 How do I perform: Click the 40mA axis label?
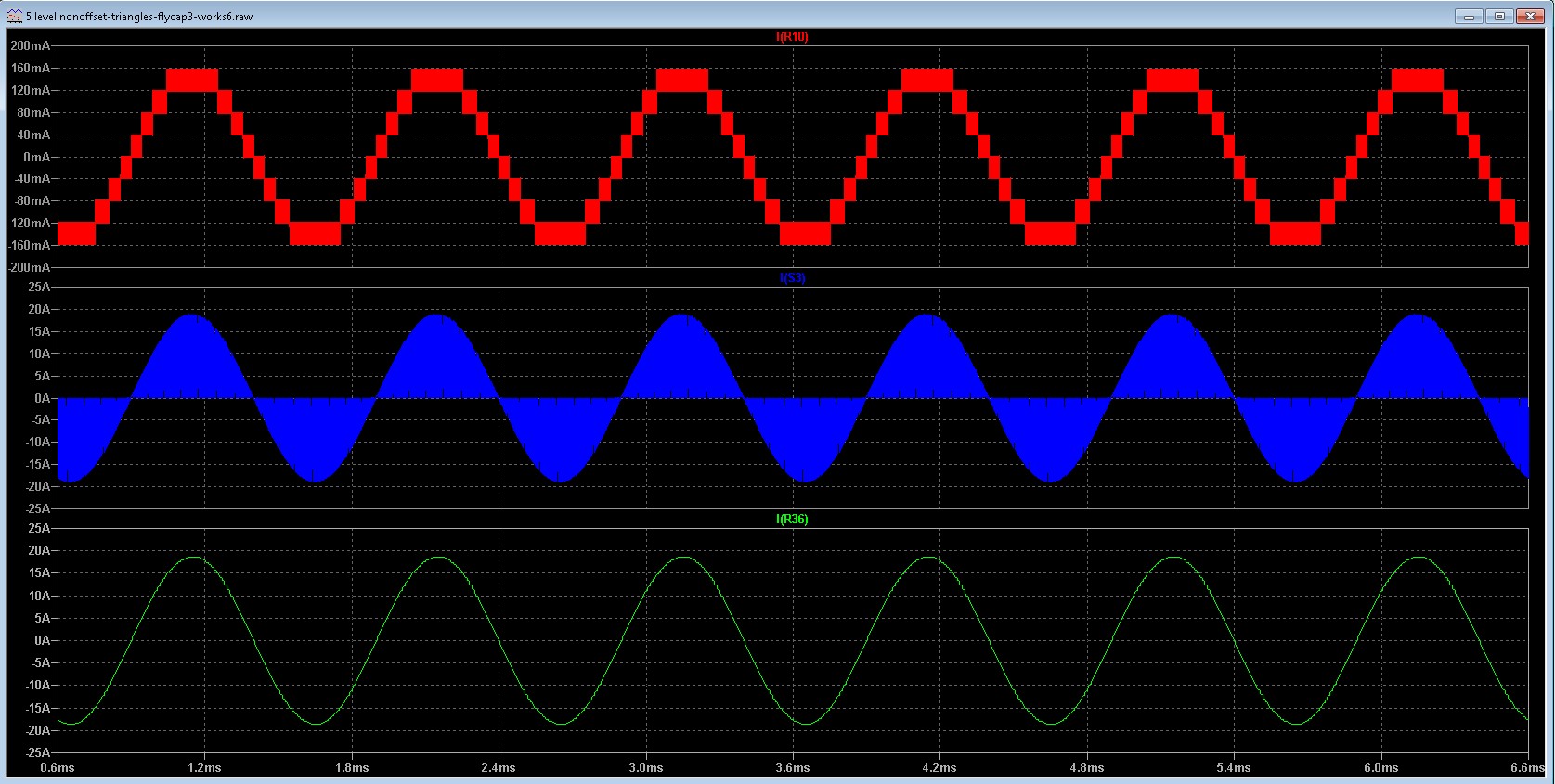pos(33,135)
